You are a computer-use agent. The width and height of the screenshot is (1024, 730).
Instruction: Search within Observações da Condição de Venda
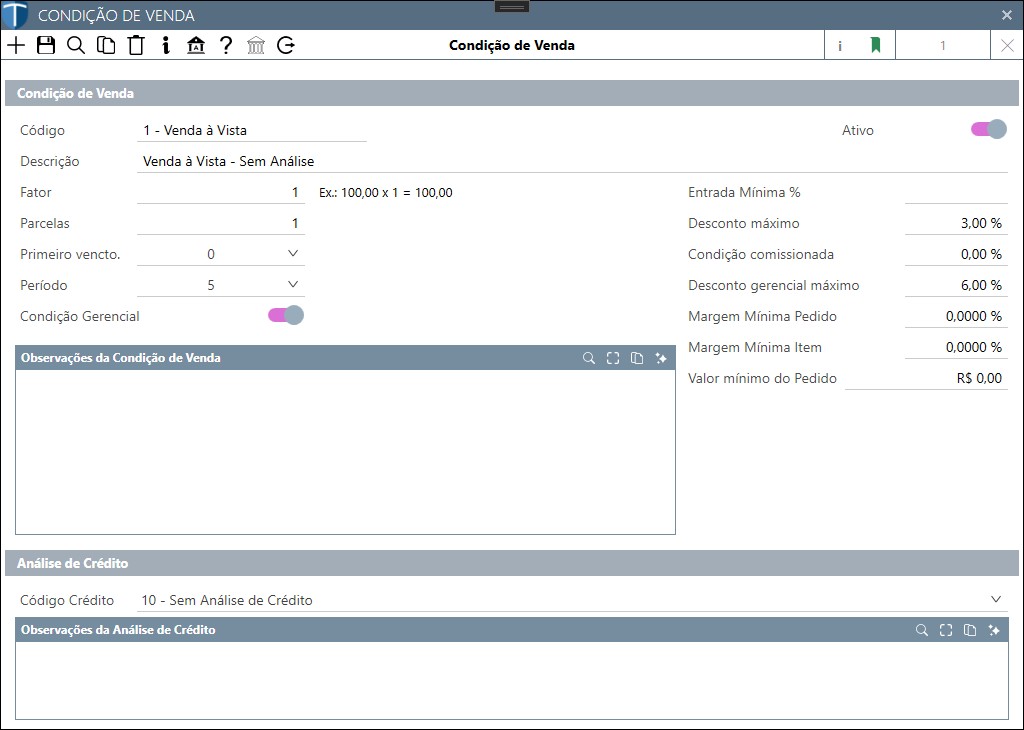click(589, 358)
